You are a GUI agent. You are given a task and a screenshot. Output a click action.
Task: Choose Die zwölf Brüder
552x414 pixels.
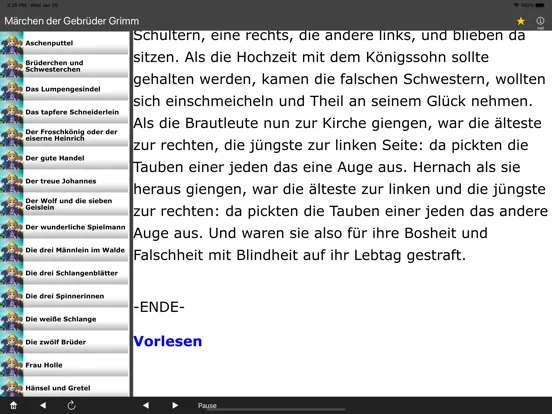coord(65,342)
